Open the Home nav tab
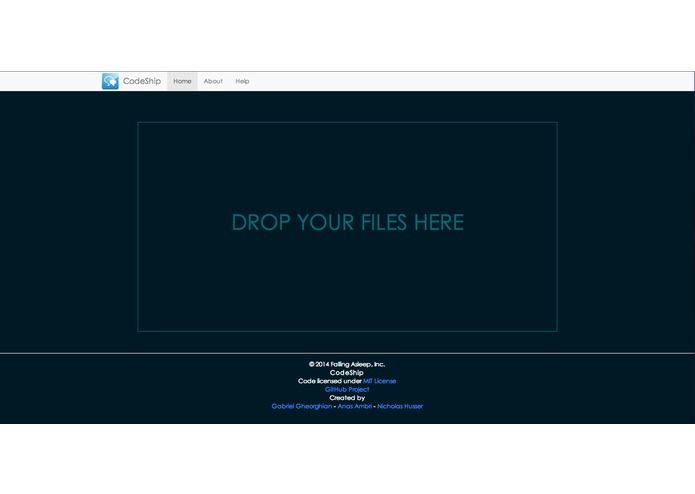Image resolution: width=695 pixels, height=494 pixels. tap(182, 81)
